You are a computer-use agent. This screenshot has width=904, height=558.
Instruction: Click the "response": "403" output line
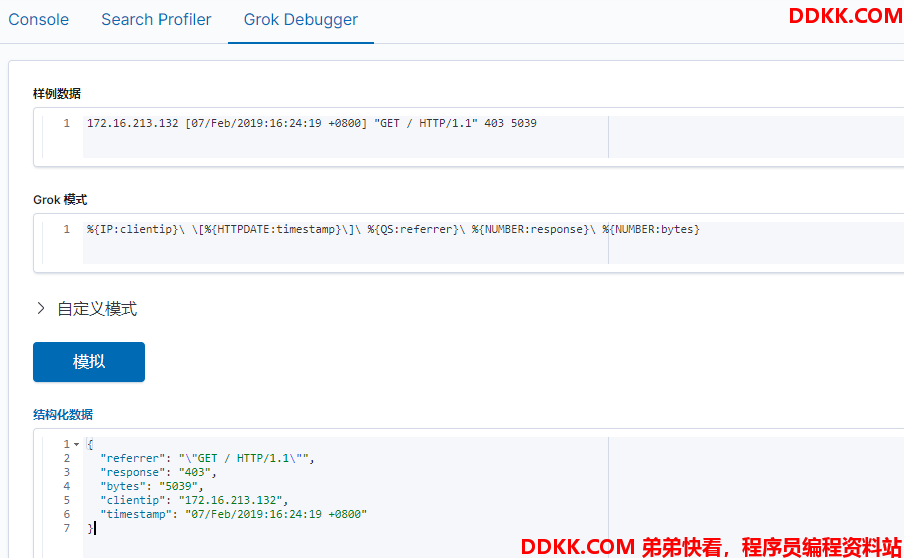[x=159, y=472]
